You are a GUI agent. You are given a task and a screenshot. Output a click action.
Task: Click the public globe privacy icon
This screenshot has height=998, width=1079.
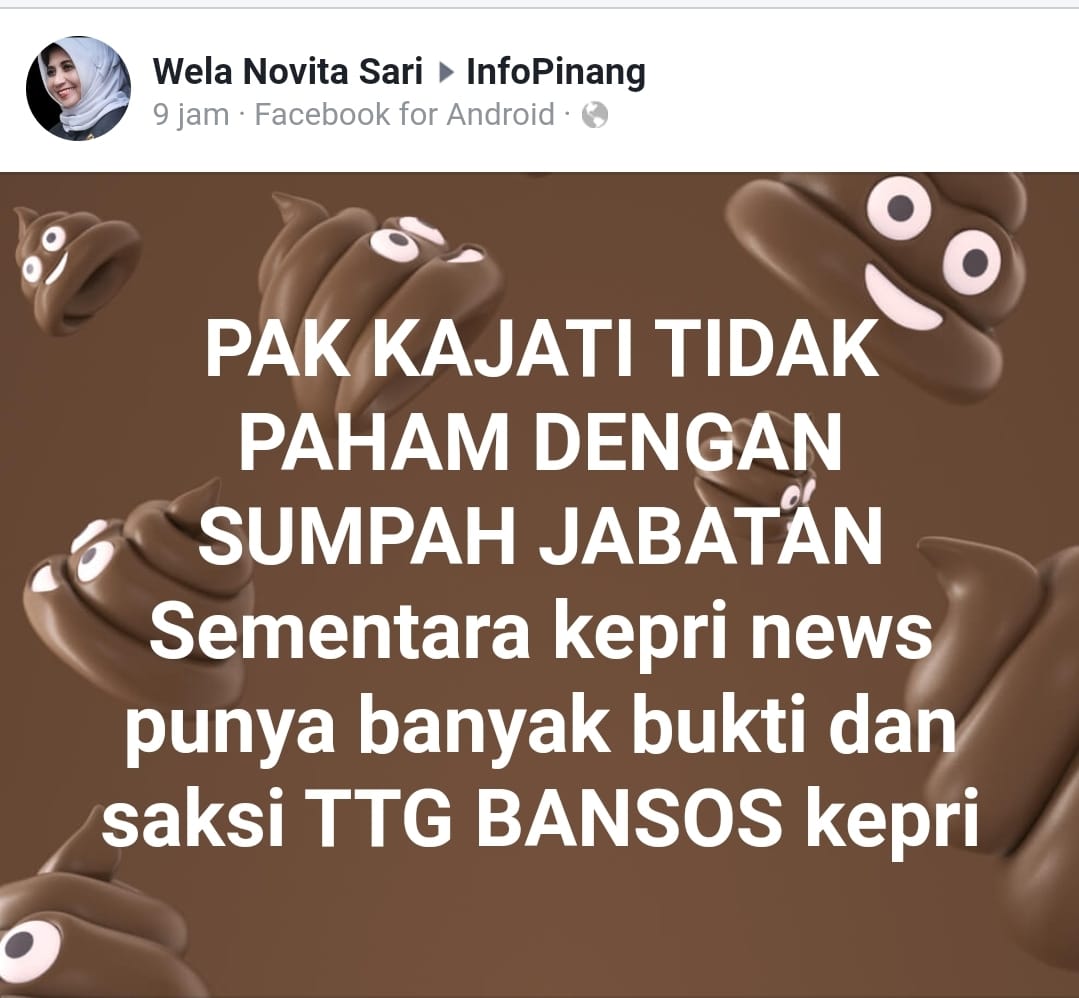pos(595,115)
